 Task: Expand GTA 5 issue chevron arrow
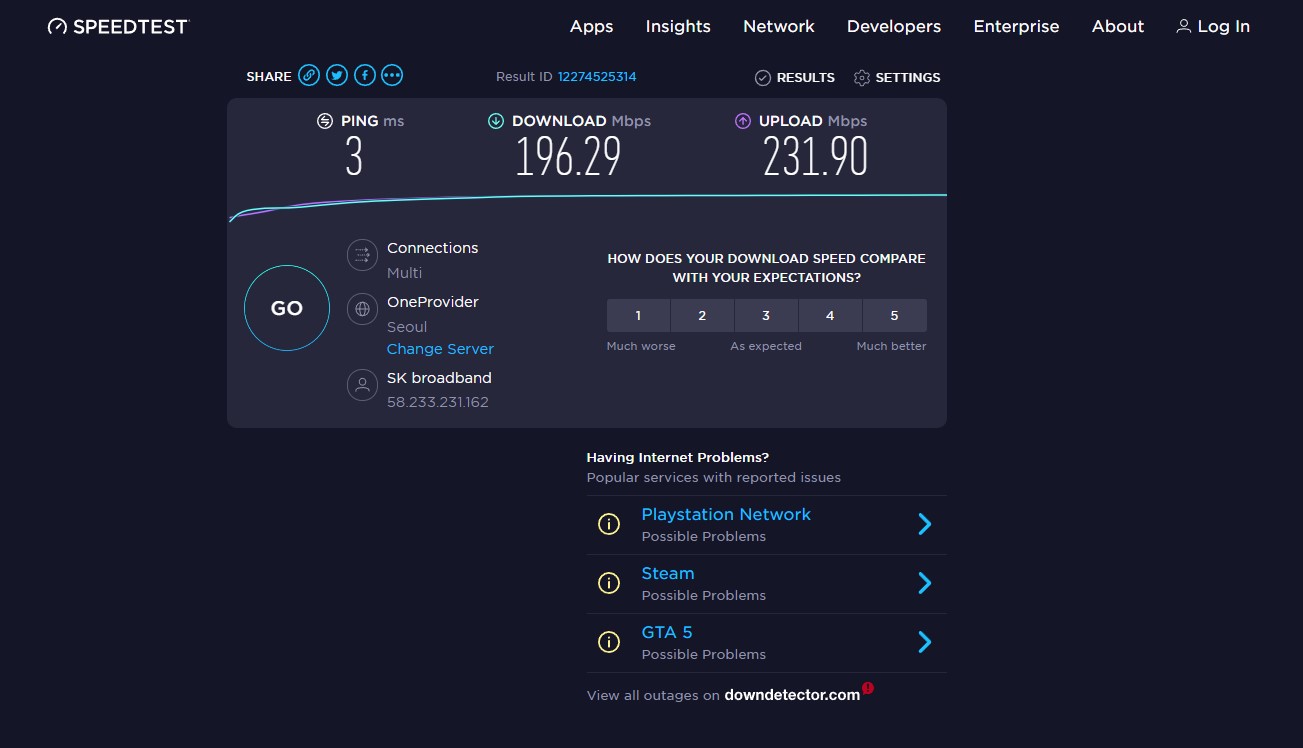(x=925, y=642)
